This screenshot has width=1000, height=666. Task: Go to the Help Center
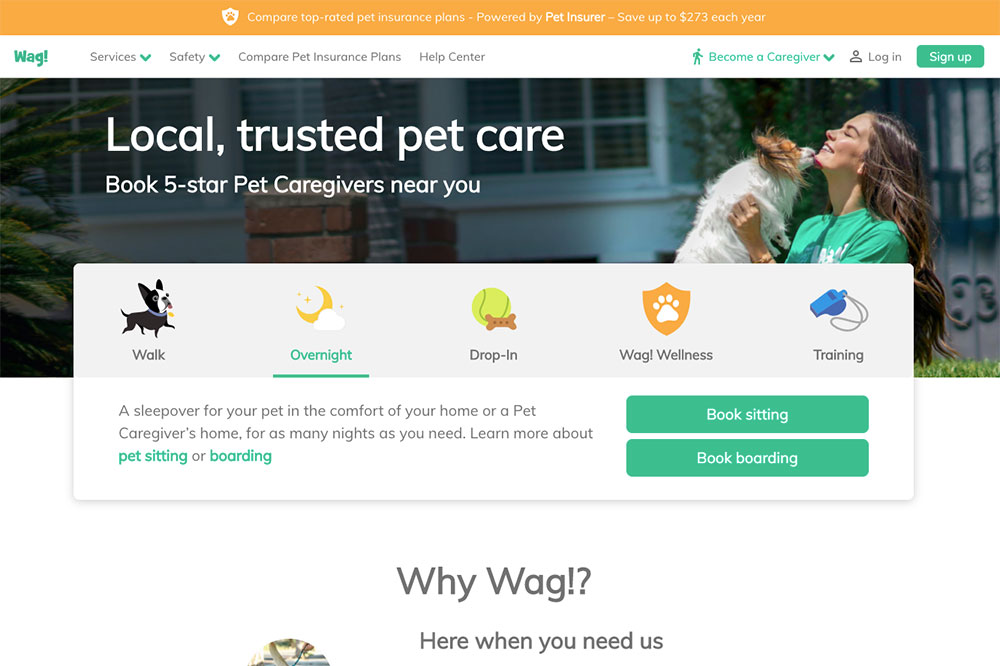452,57
